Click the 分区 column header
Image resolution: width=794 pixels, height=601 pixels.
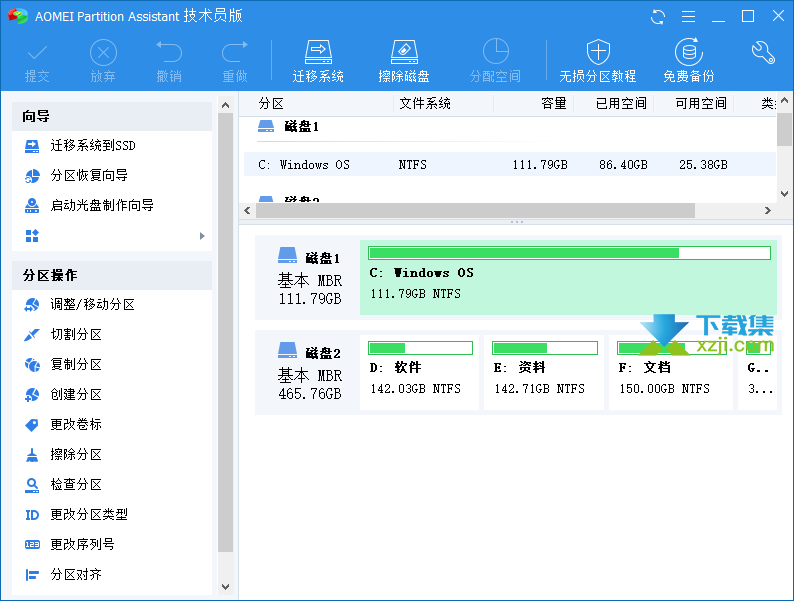[x=271, y=104]
